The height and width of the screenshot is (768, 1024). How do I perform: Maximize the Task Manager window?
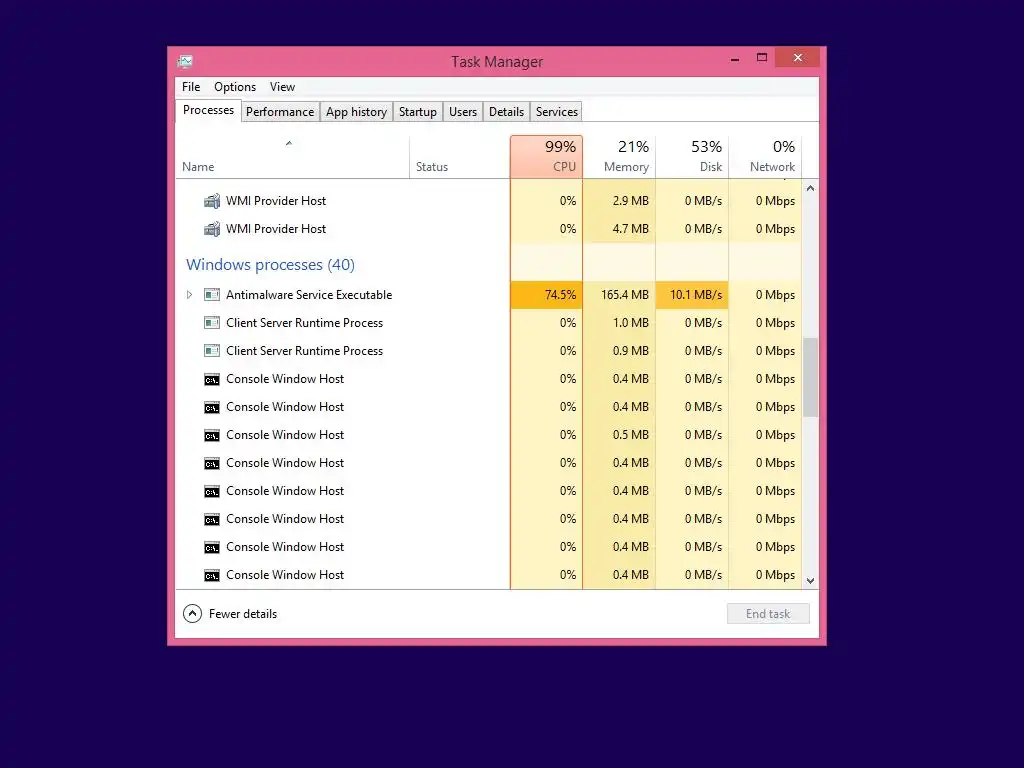(x=761, y=58)
